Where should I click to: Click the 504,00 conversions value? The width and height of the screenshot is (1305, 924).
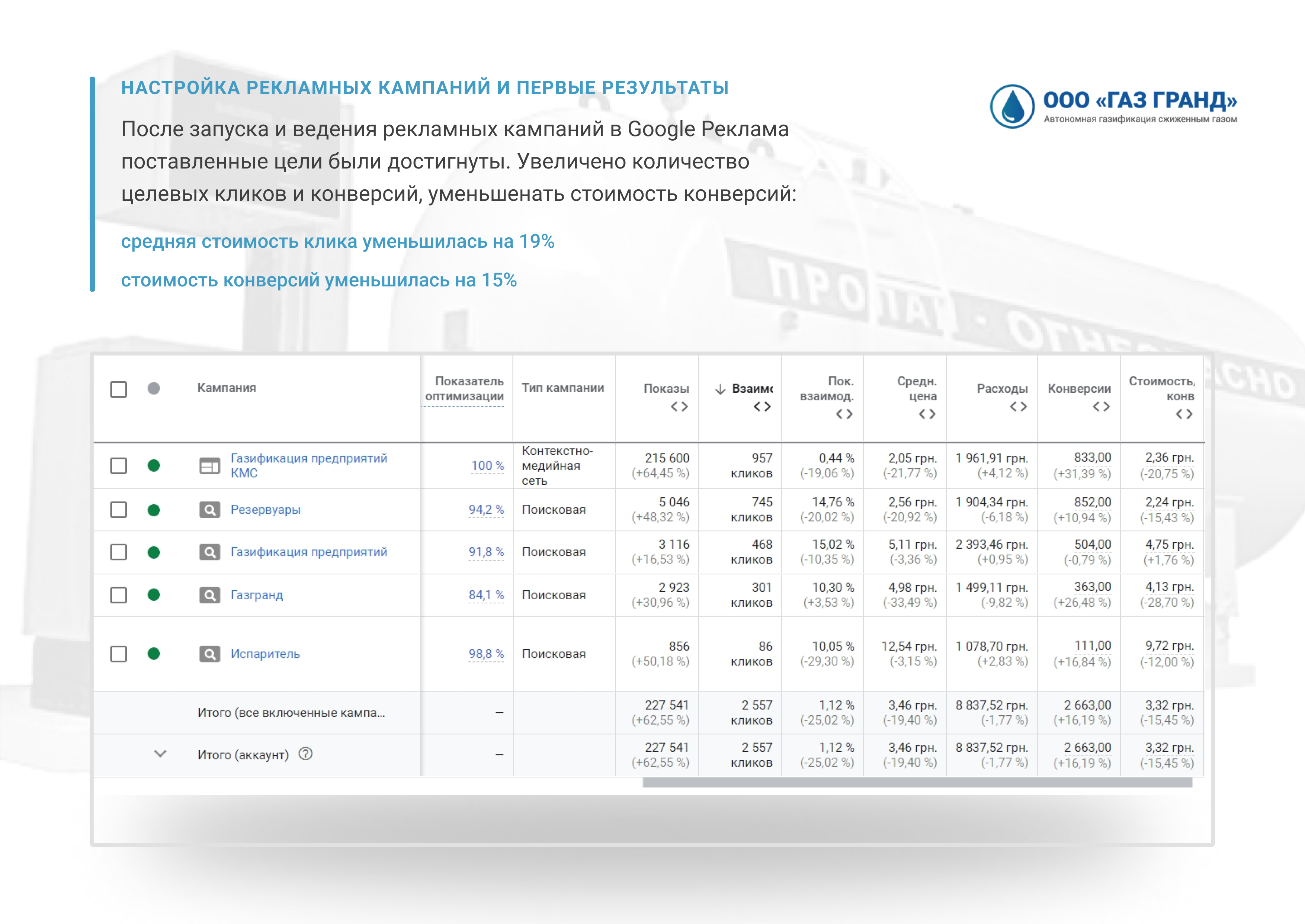tap(1092, 545)
